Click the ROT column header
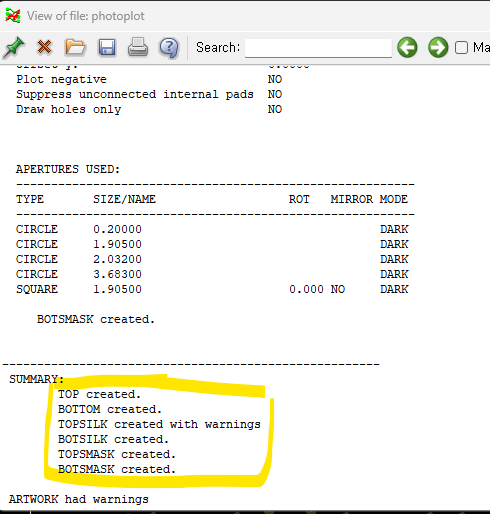This screenshot has width=490, height=514. 299,199
